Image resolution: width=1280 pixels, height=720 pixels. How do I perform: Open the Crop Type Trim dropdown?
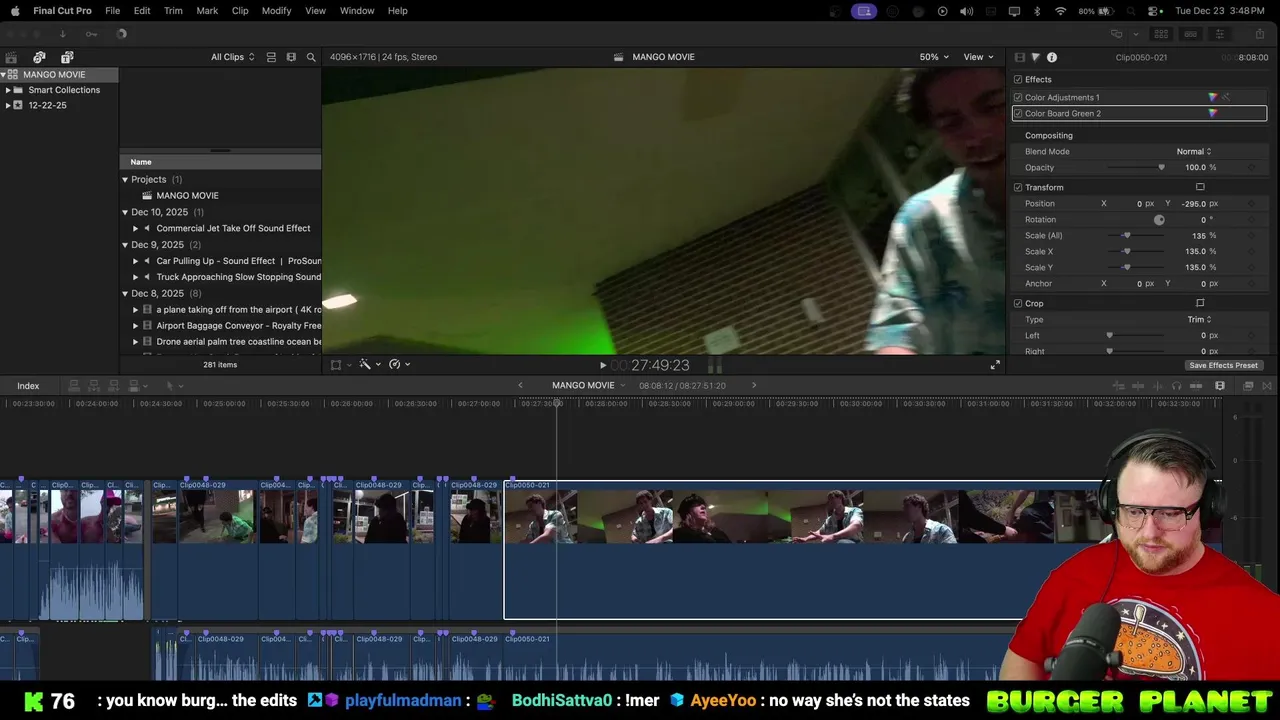pos(1199,319)
